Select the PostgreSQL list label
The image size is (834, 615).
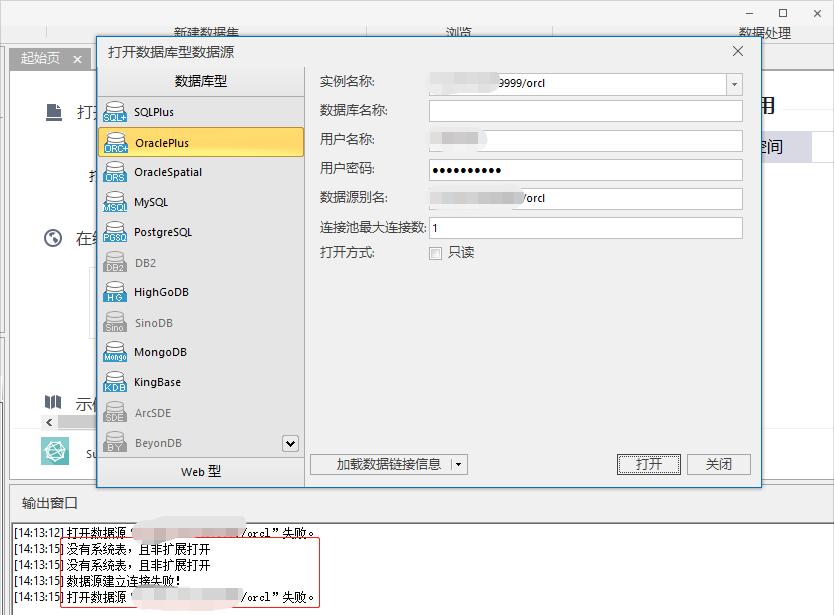(x=163, y=232)
